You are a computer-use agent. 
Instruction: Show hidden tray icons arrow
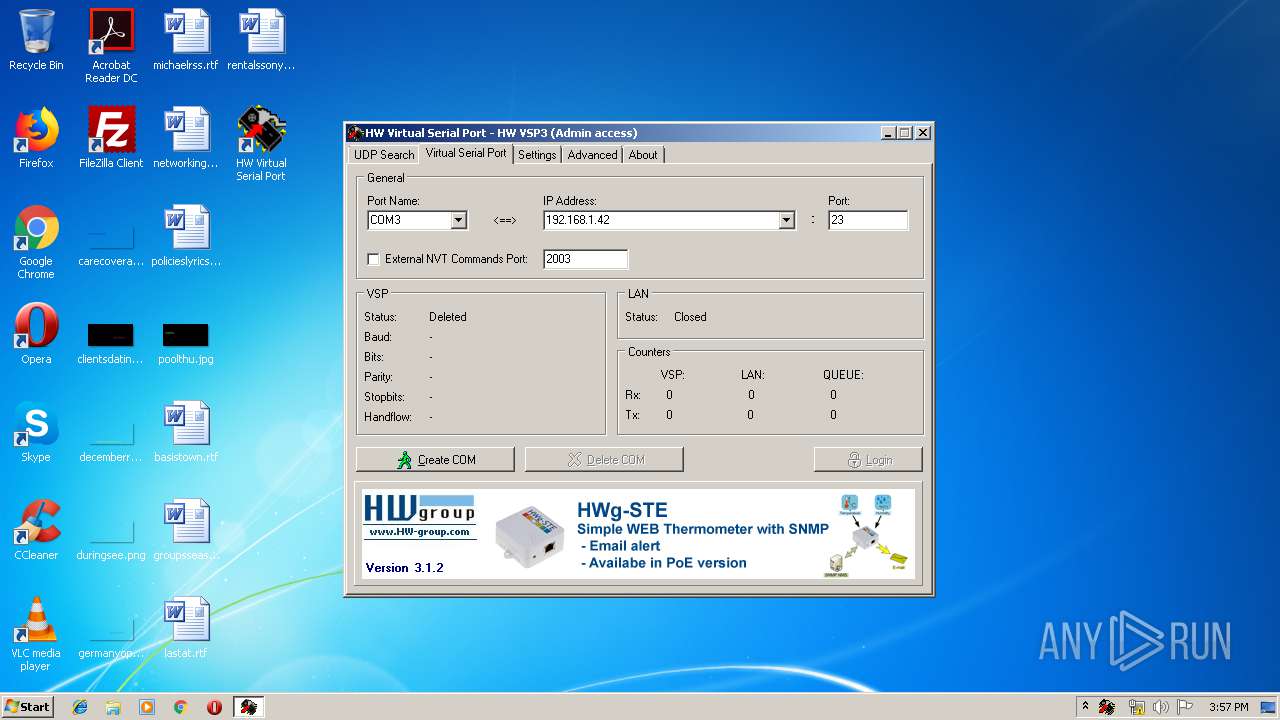point(1085,707)
